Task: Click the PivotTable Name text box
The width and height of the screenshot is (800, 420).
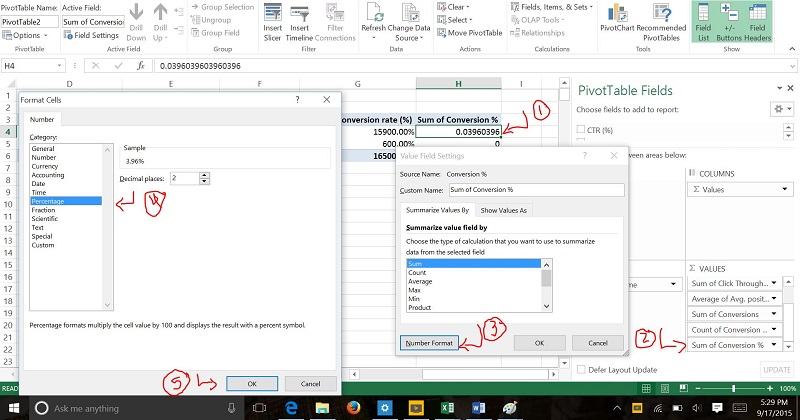Action: pyautogui.click(x=30, y=22)
